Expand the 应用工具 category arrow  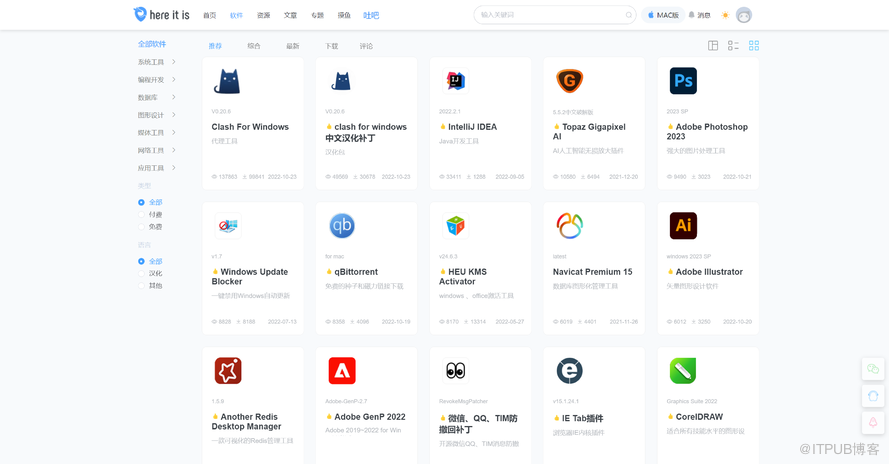pos(173,167)
